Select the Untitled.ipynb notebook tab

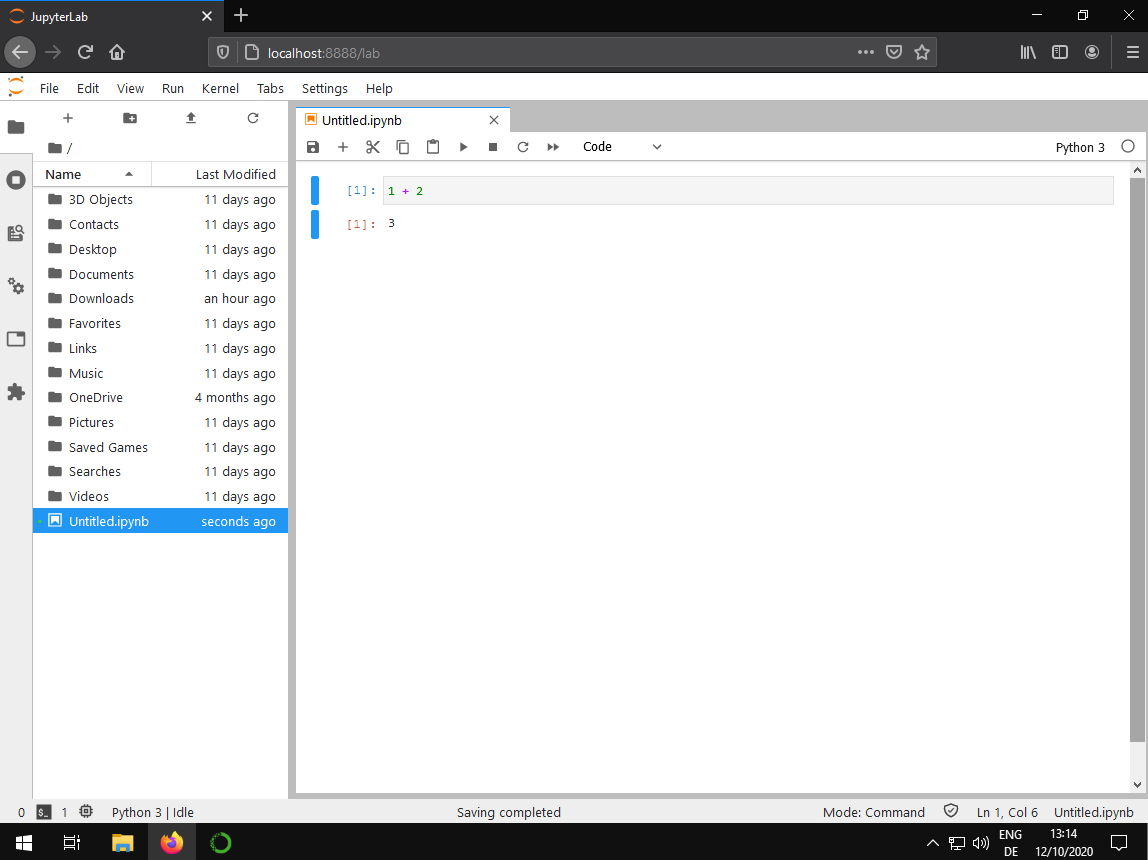tap(396, 120)
